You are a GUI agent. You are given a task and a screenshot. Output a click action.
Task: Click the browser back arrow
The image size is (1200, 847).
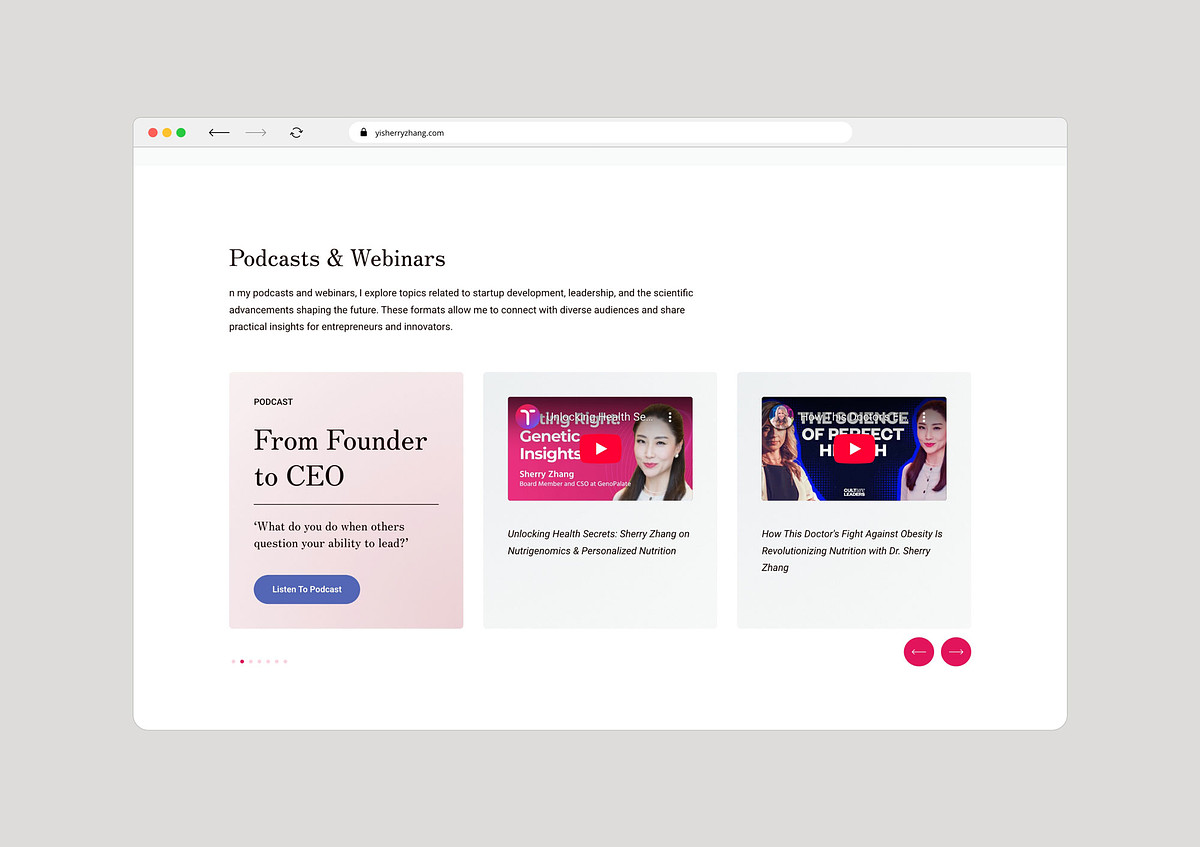pos(219,133)
